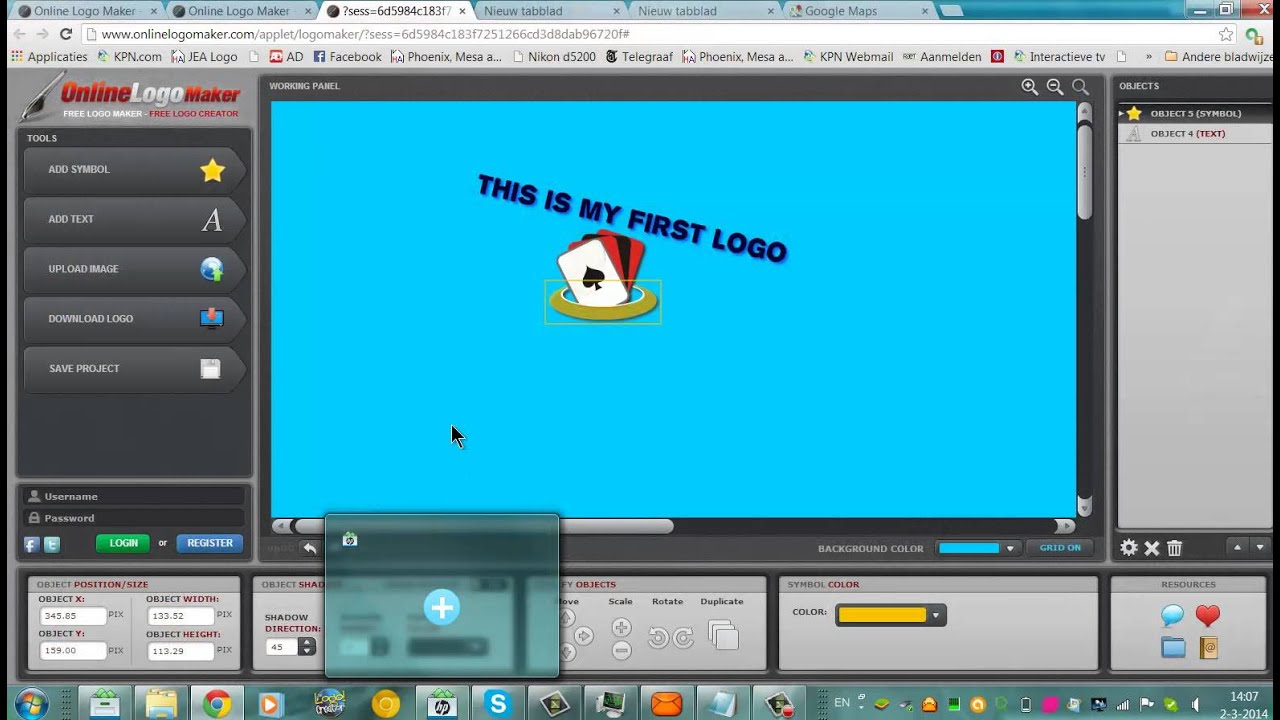Viewport: 1280px width, 720px height.
Task: Open the background color dropdown
Action: (1010, 548)
